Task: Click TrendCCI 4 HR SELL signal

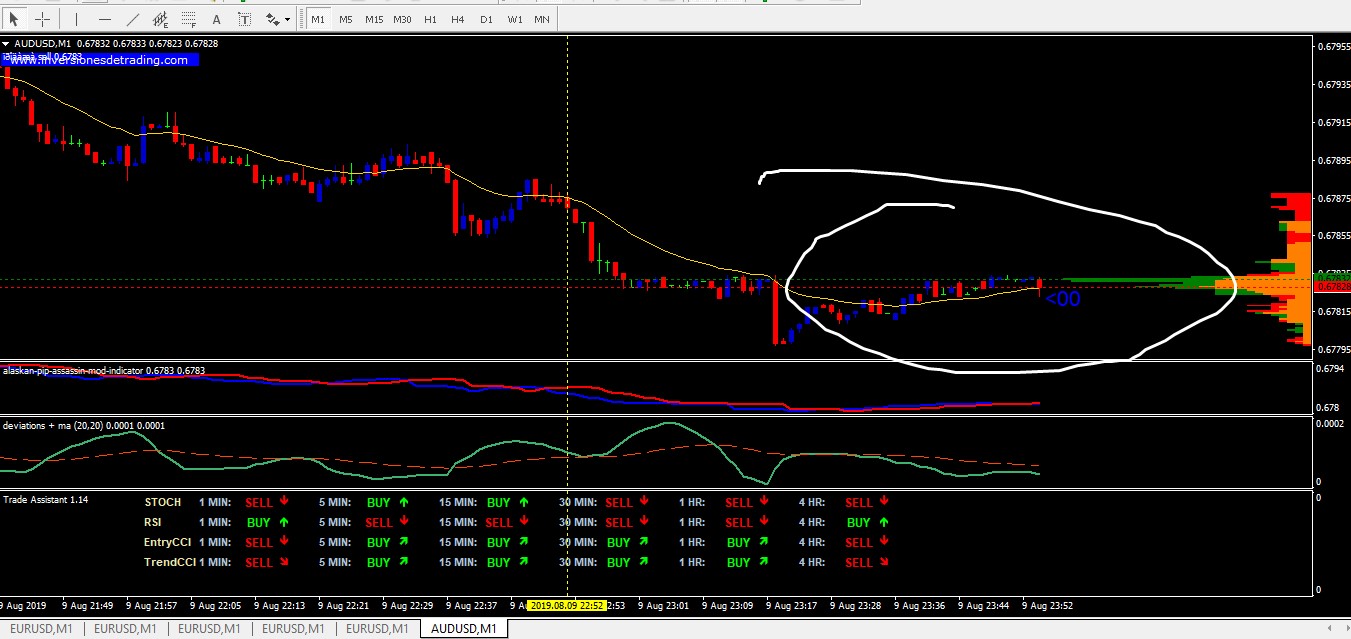Action: point(867,563)
